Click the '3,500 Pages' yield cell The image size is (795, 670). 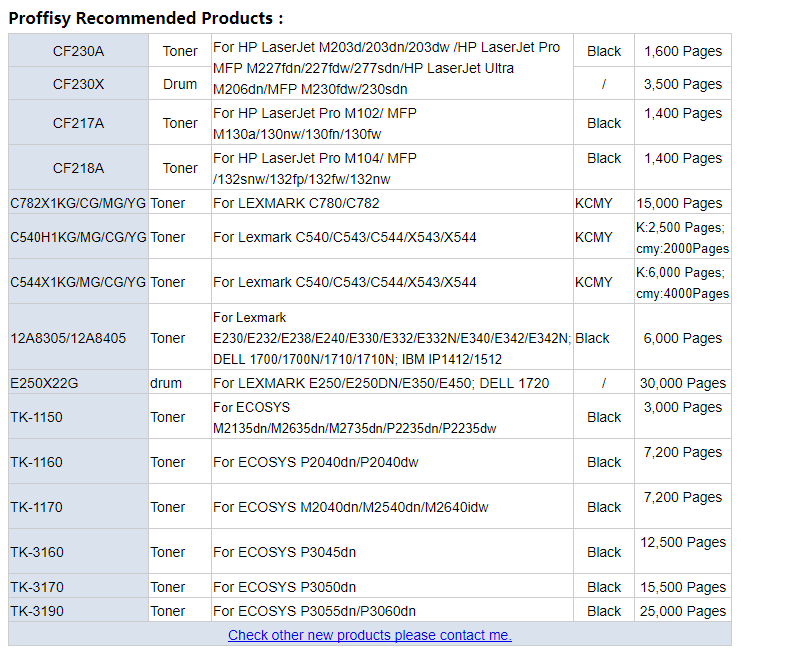(x=682, y=84)
